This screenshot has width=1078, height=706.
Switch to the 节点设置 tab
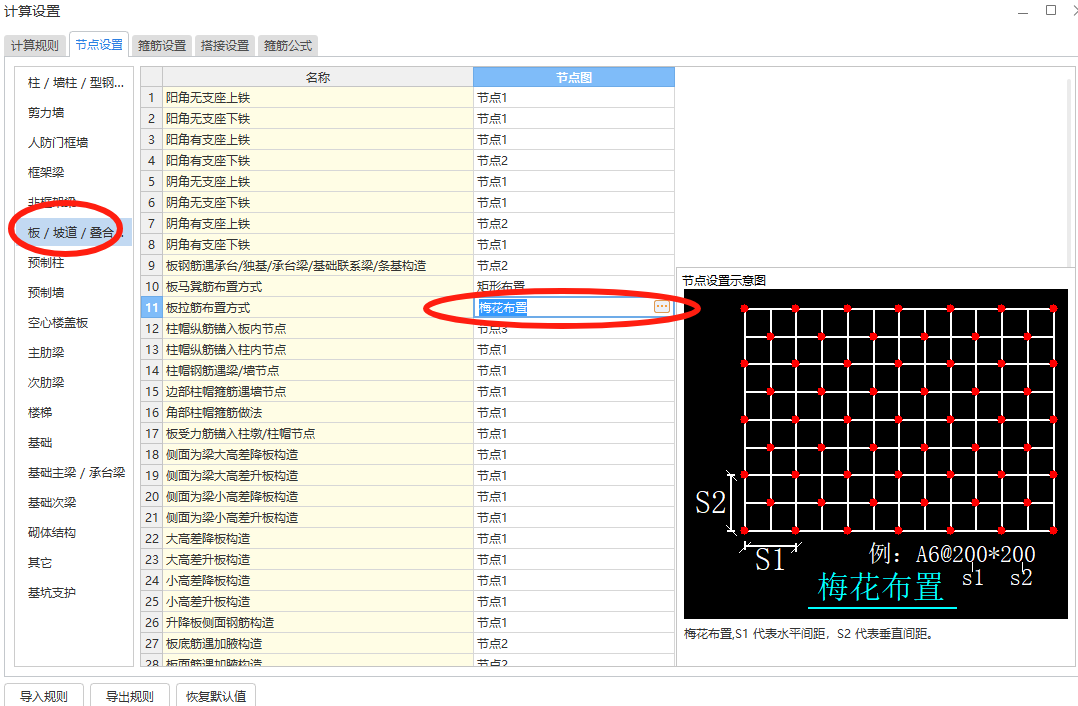[x=99, y=45]
